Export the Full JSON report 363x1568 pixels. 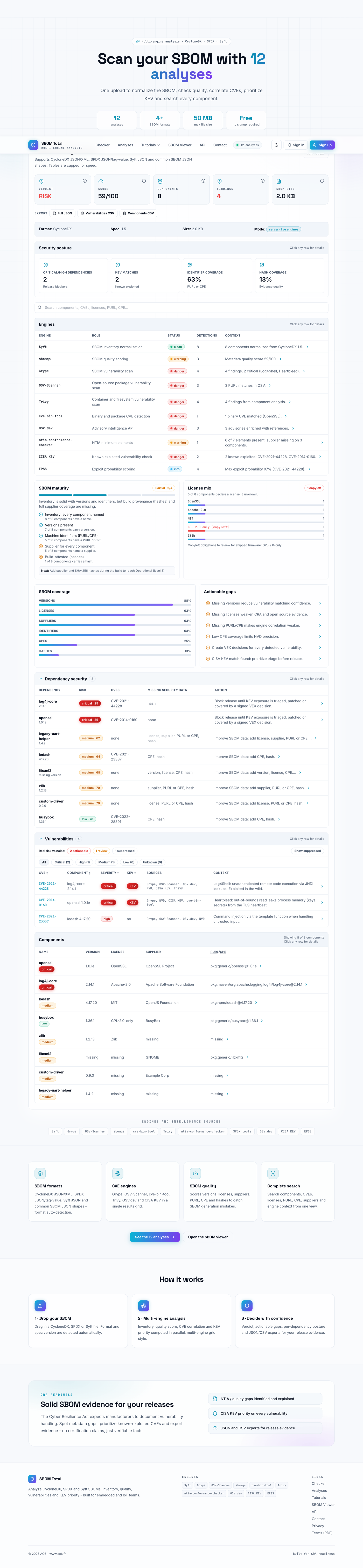pyautogui.click(x=63, y=213)
